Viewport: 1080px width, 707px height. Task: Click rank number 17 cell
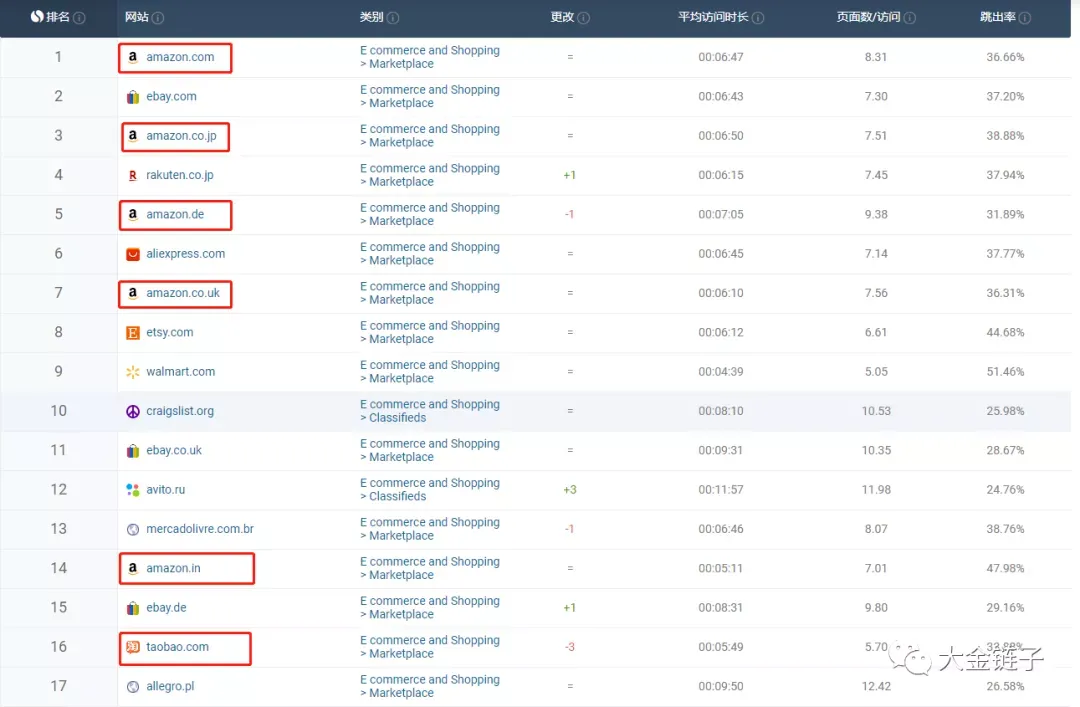(x=59, y=686)
